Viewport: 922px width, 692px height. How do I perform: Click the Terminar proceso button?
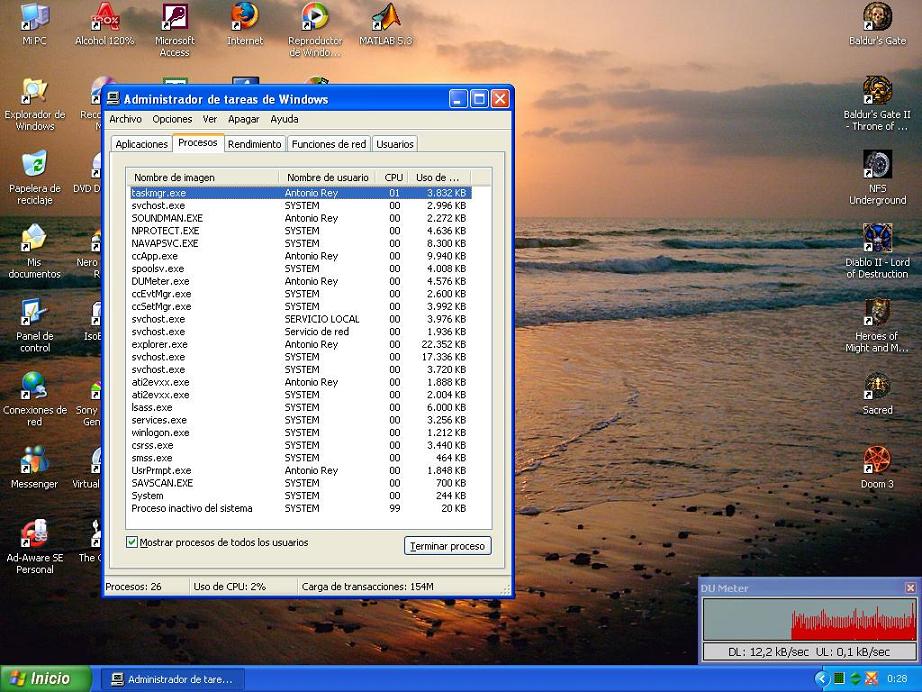(x=447, y=546)
